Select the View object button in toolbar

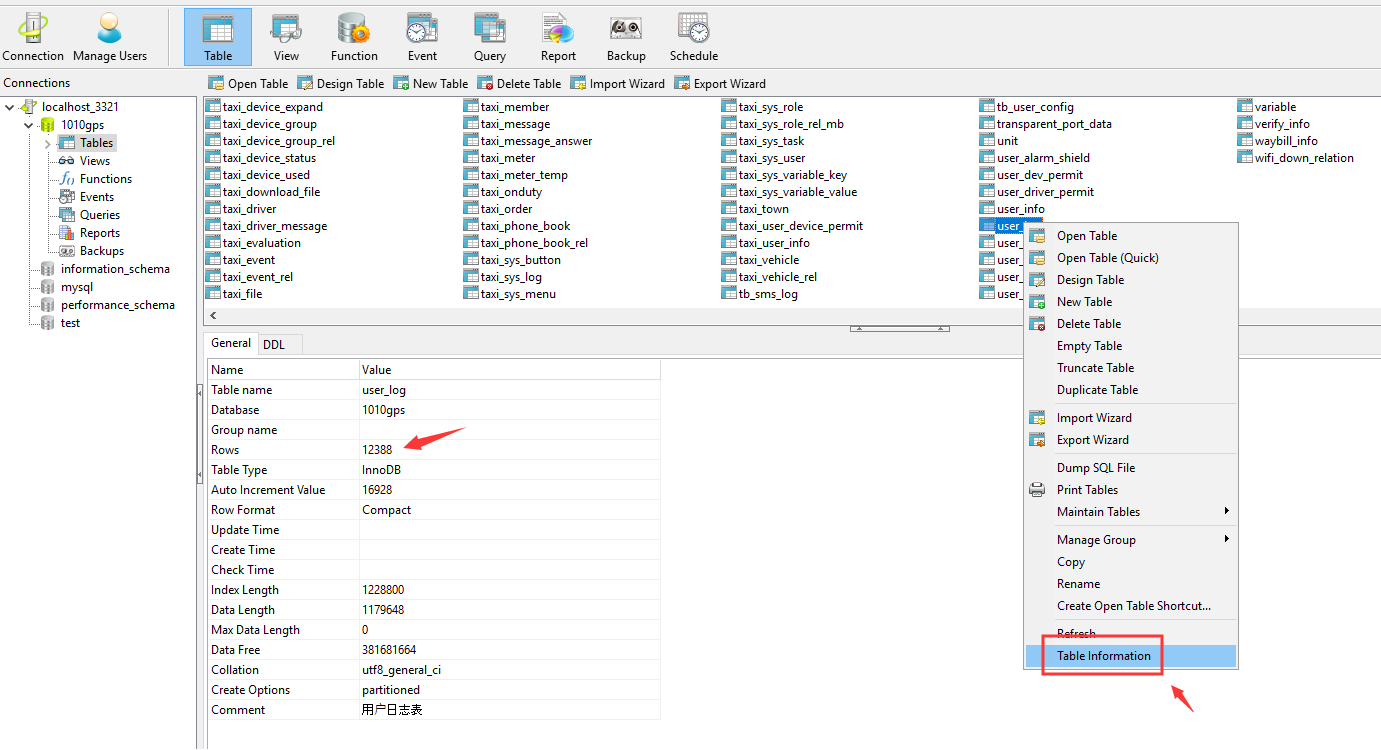pyautogui.click(x=286, y=38)
